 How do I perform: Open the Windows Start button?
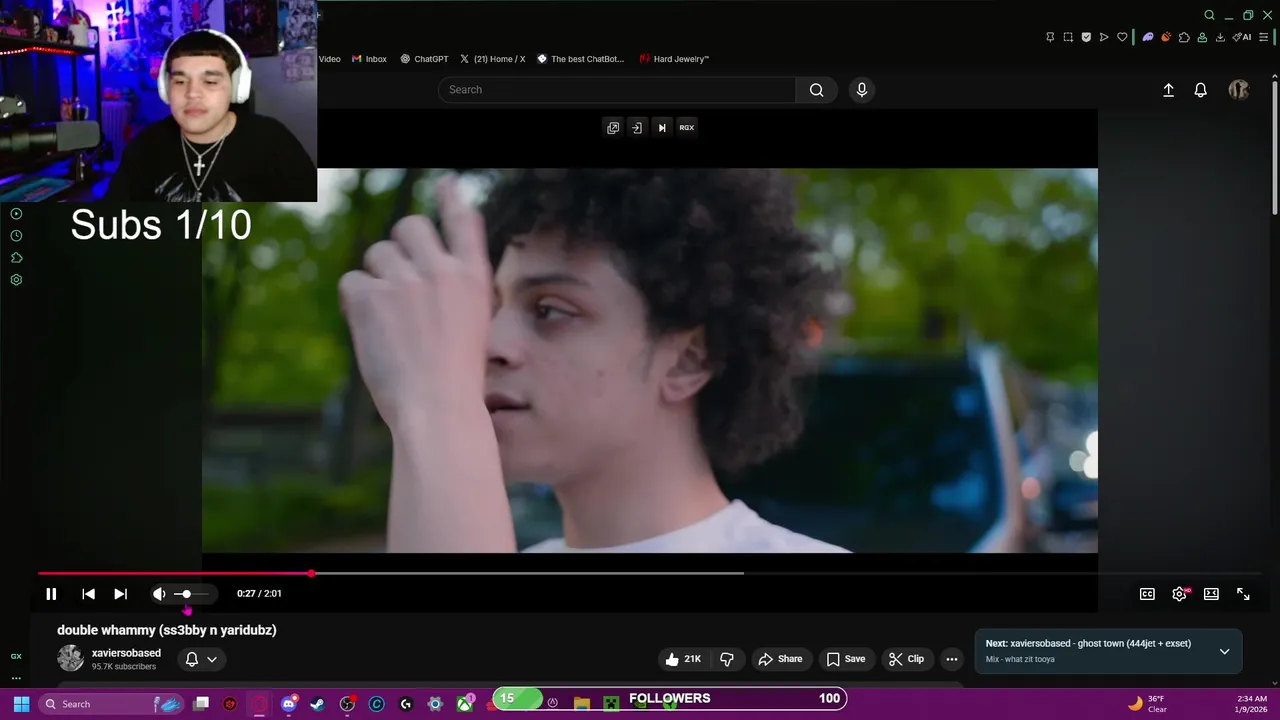[x=21, y=704]
